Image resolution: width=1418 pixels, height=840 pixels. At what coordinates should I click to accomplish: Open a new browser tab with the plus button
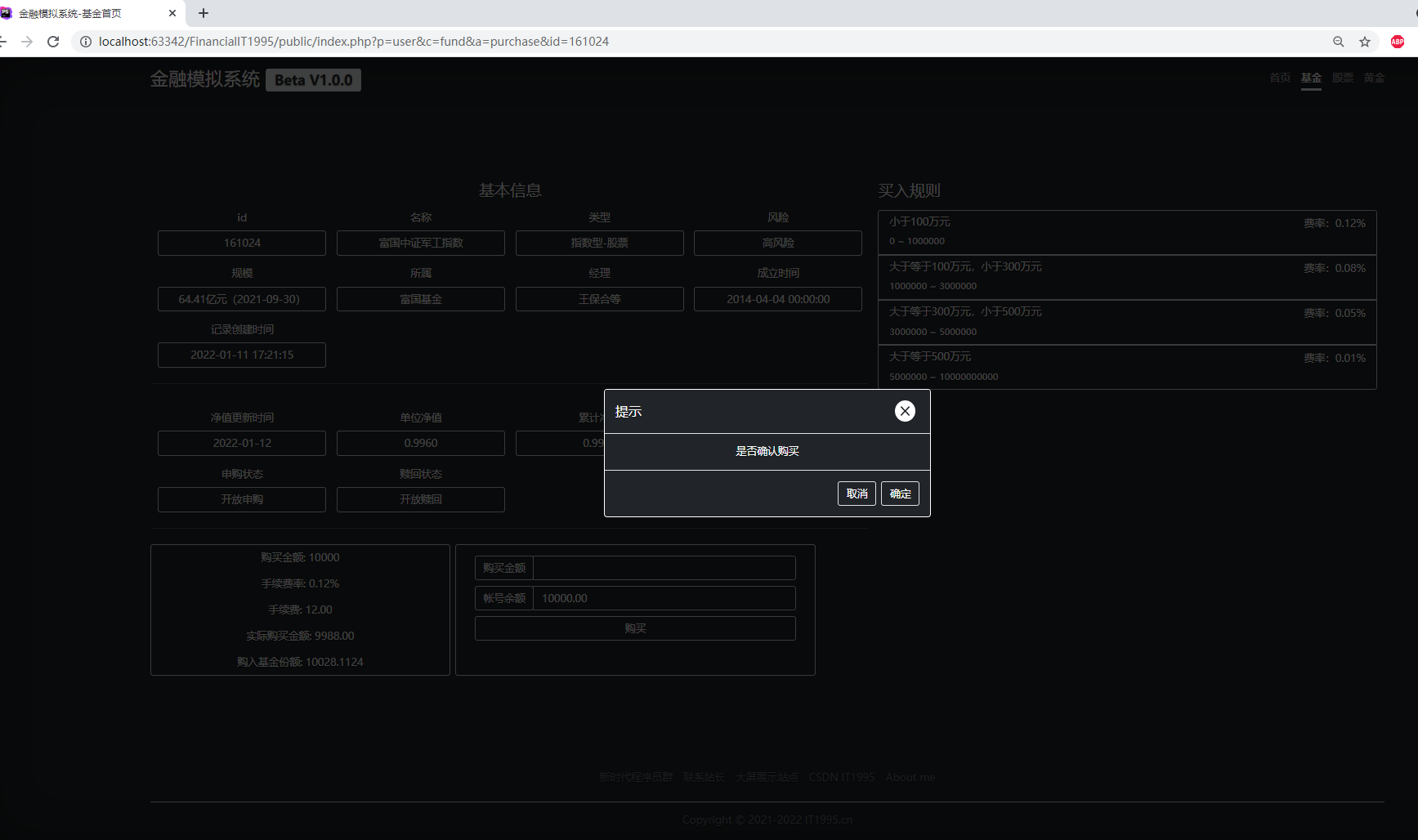point(203,13)
